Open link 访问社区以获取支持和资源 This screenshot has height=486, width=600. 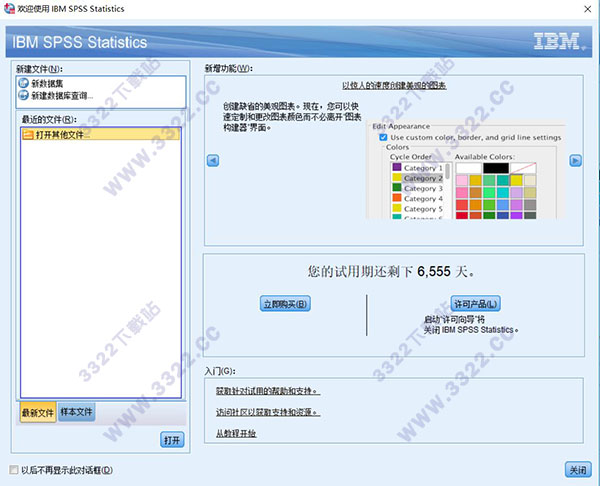coord(268,412)
